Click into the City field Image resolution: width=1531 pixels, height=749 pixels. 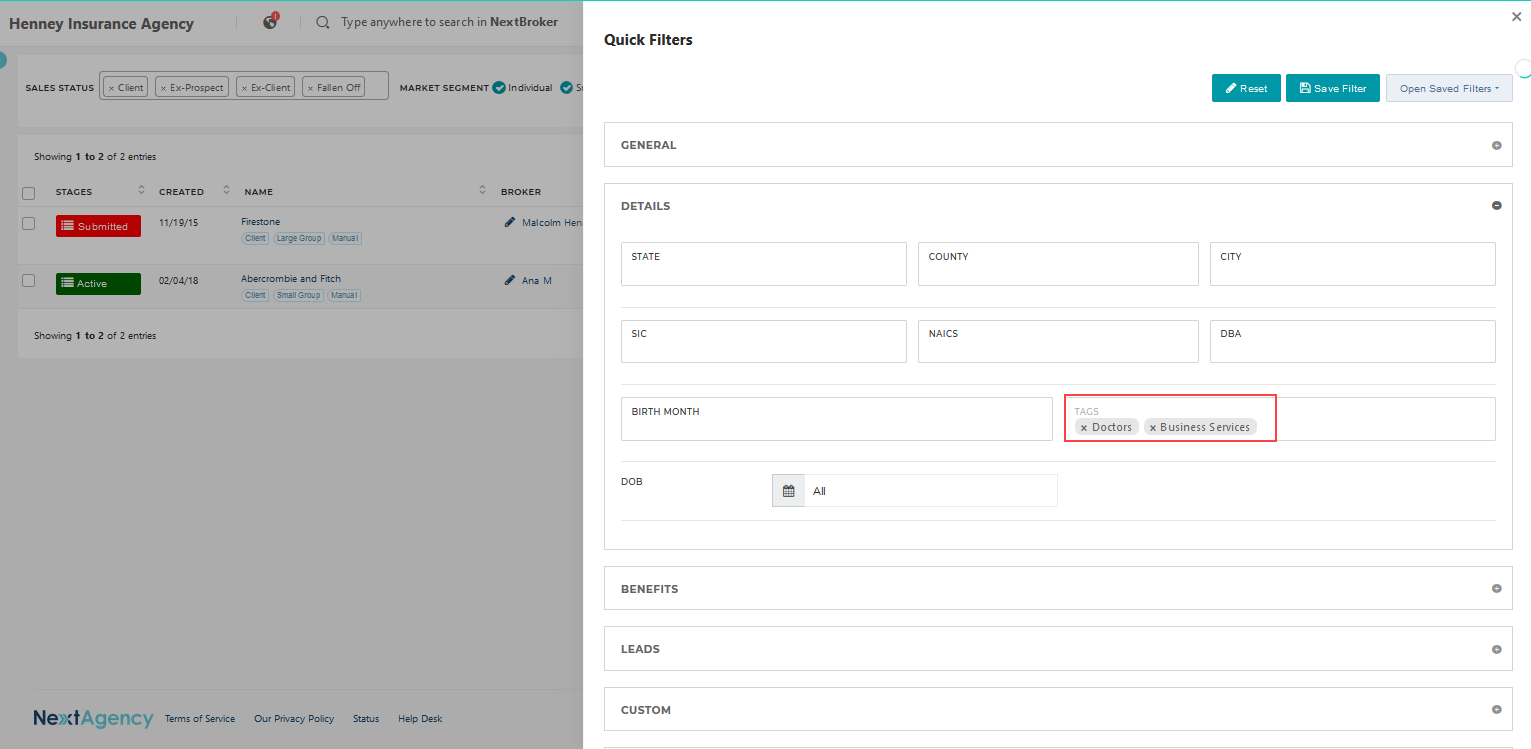click(x=1353, y=264)
